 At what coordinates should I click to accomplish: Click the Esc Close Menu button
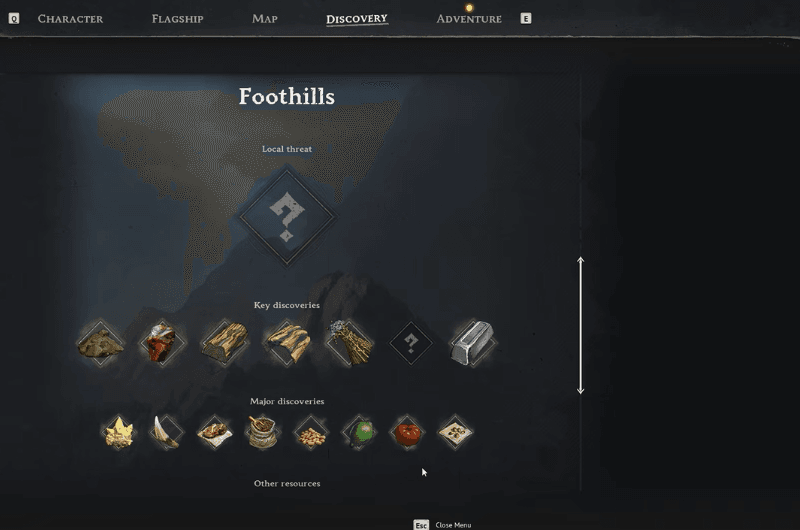[442, 525]
